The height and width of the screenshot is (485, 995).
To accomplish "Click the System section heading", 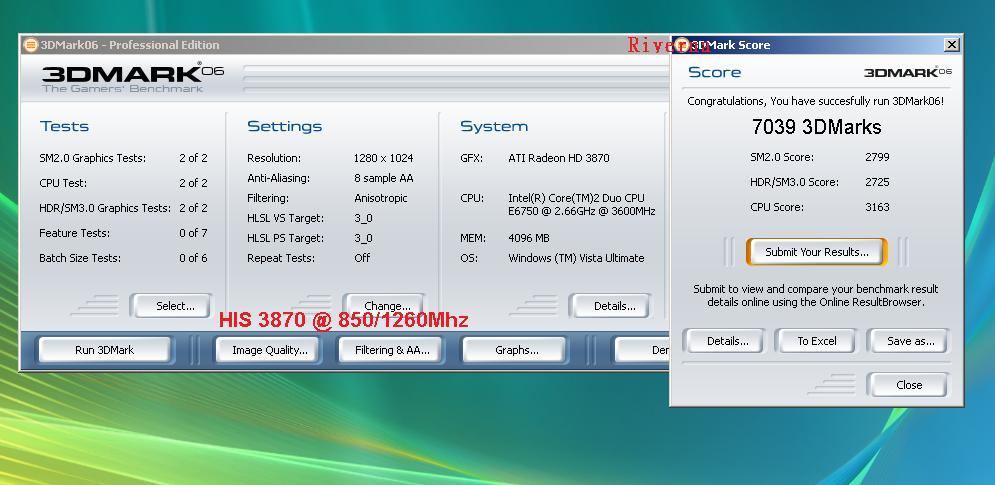I will pos(494,126).
